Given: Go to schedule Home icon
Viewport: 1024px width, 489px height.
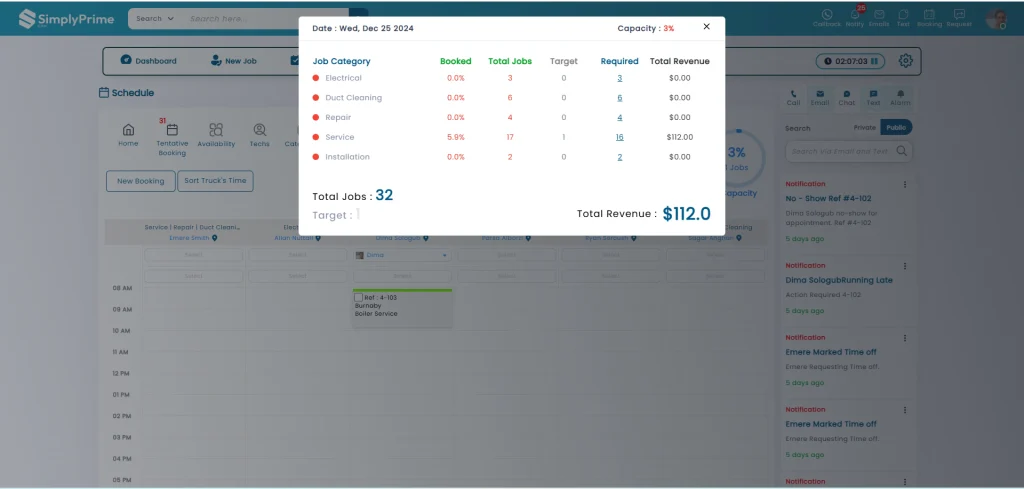Looking at the screenshot, I should pos(129,129).
